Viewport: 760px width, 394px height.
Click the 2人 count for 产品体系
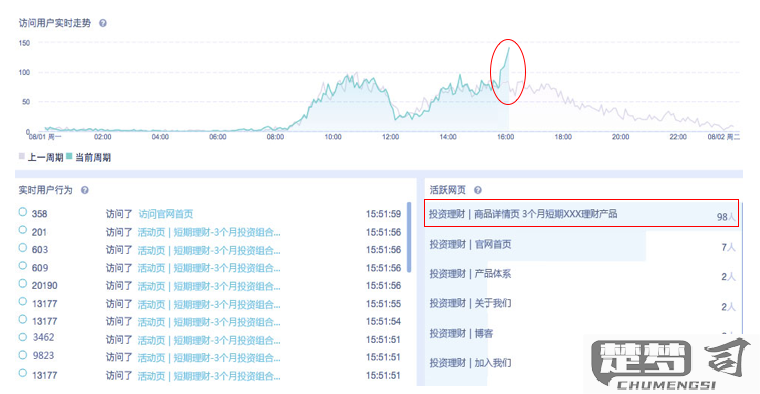coord(728,277)
